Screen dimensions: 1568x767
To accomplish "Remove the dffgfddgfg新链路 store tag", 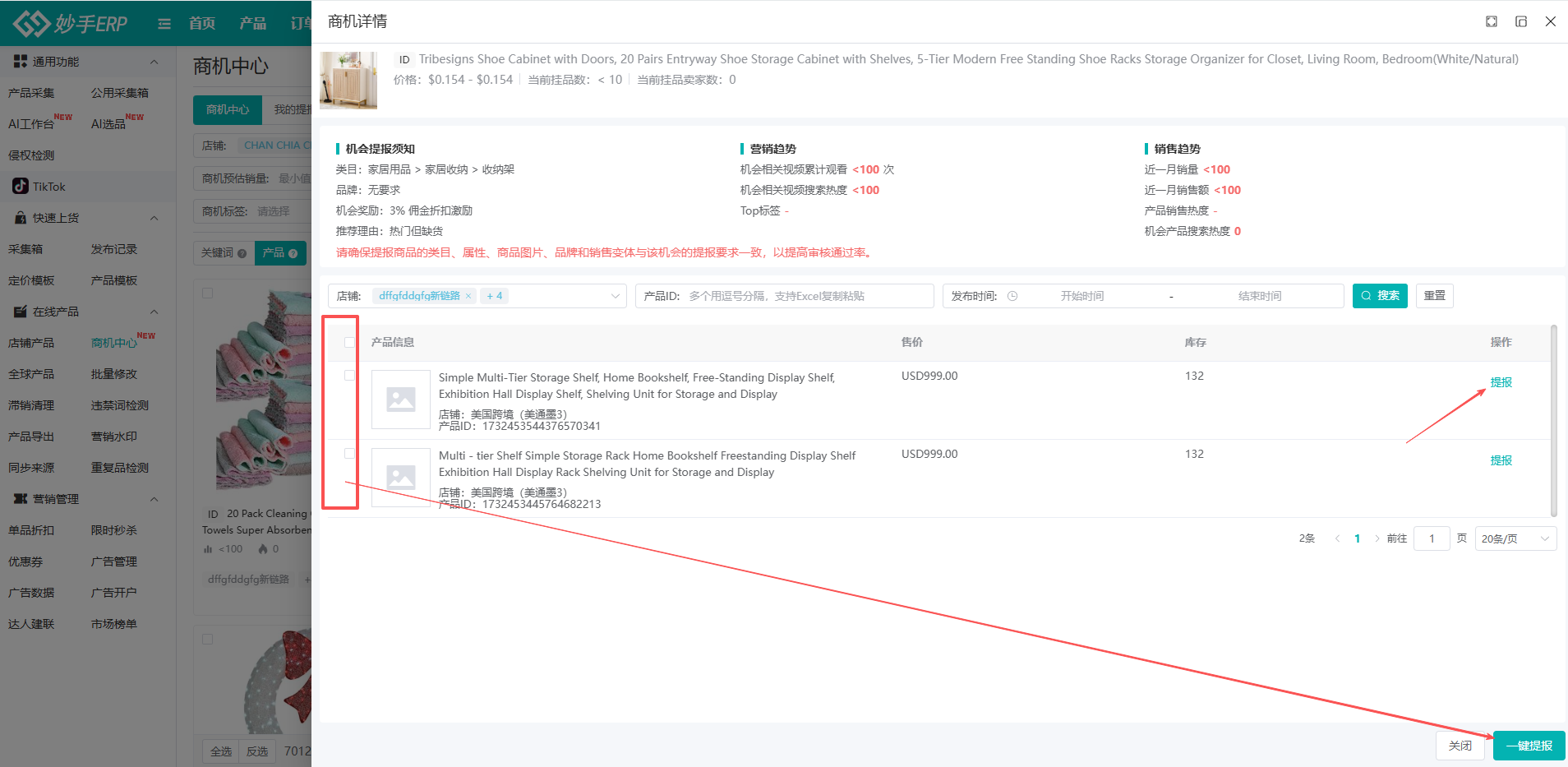I will point(468,296).
